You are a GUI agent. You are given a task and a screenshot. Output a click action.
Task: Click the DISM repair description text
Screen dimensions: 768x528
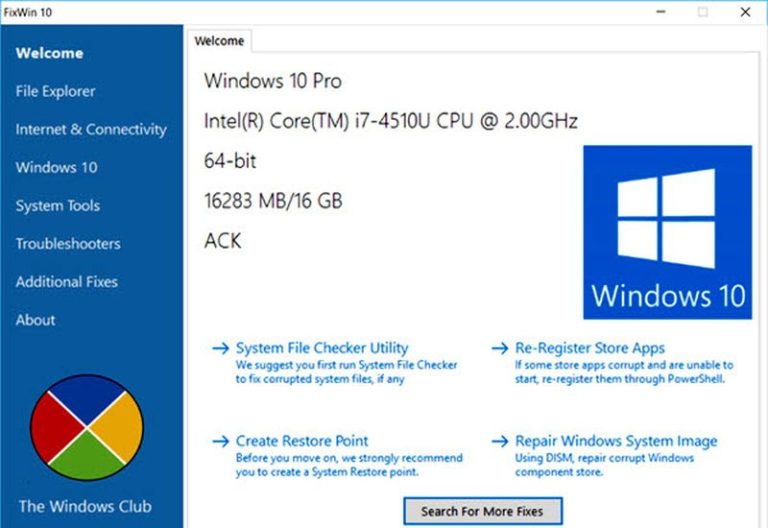(x=604, y=465)
